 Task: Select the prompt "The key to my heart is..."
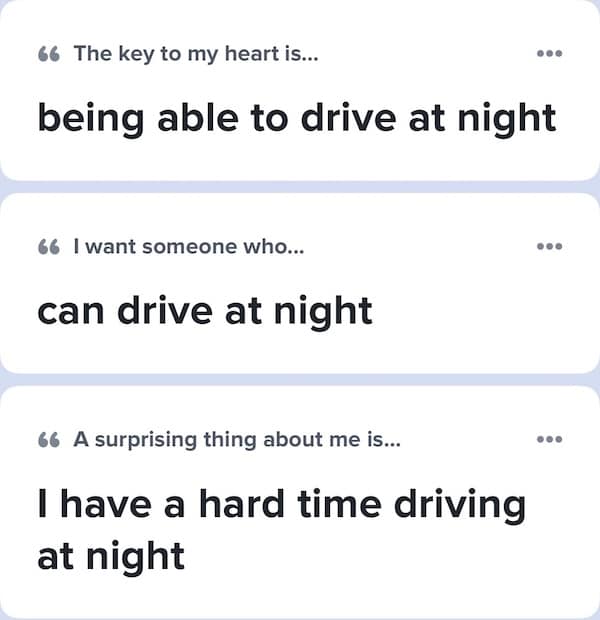[196, 54]
